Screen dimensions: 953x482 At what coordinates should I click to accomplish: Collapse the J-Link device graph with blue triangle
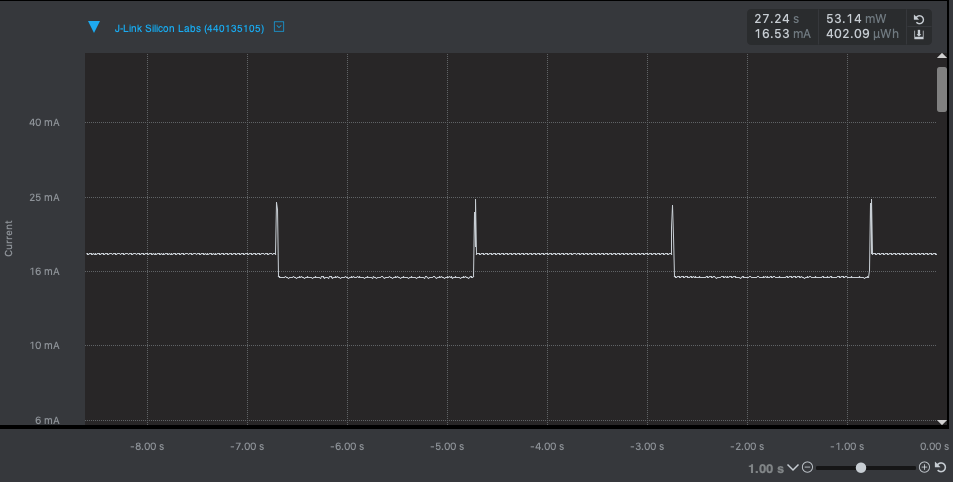(x=94, y=27)
